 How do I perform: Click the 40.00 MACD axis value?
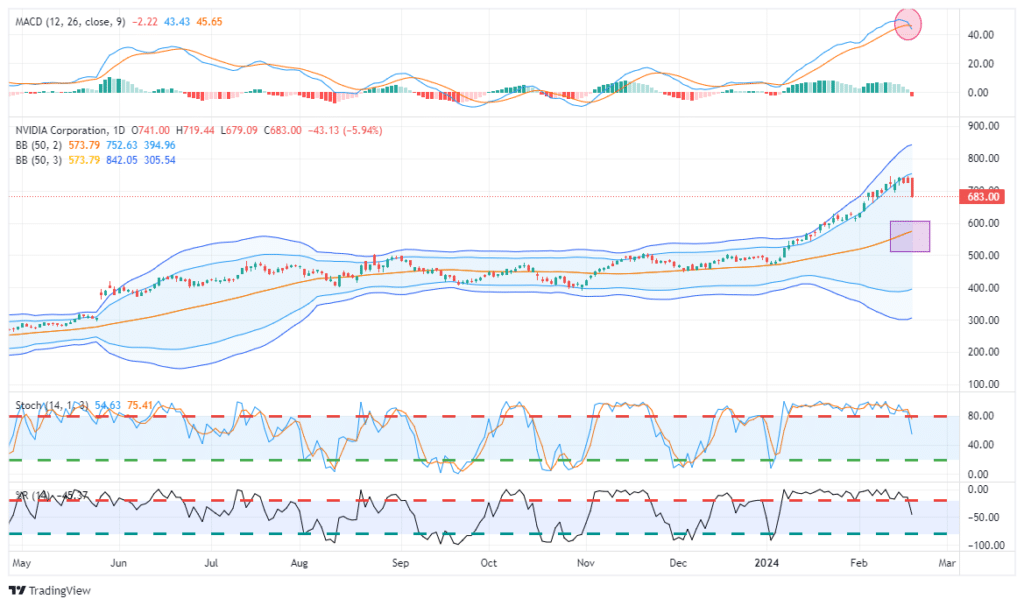click(980, 35)
